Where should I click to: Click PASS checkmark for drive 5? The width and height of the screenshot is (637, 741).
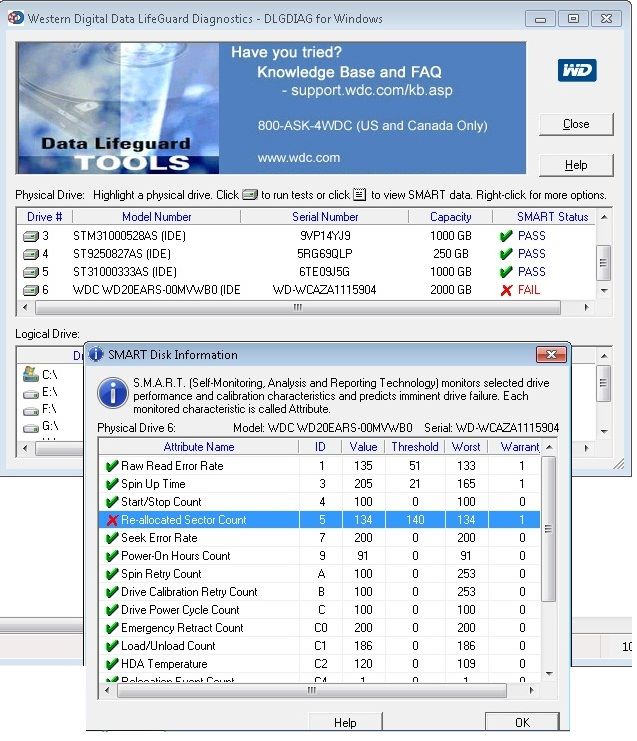(x=506, y=272)
